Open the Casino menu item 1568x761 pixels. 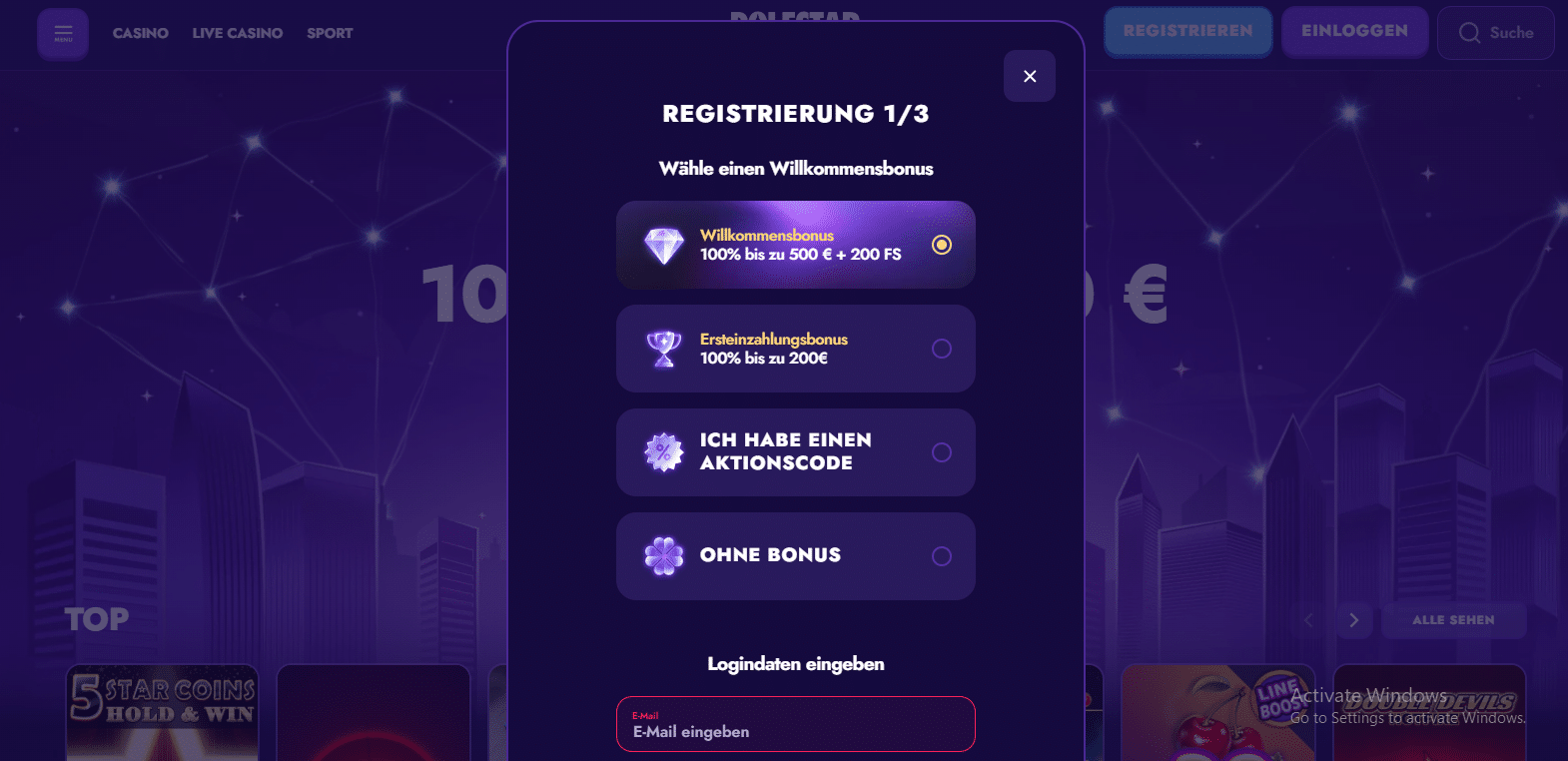pos(141,33)
